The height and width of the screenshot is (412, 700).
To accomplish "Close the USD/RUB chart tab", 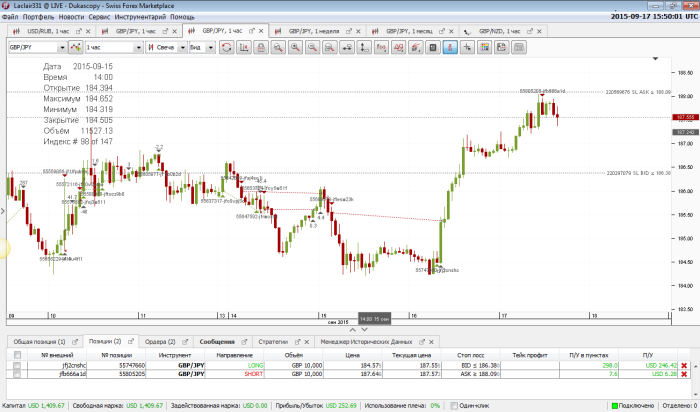I will tap(88, 31).
